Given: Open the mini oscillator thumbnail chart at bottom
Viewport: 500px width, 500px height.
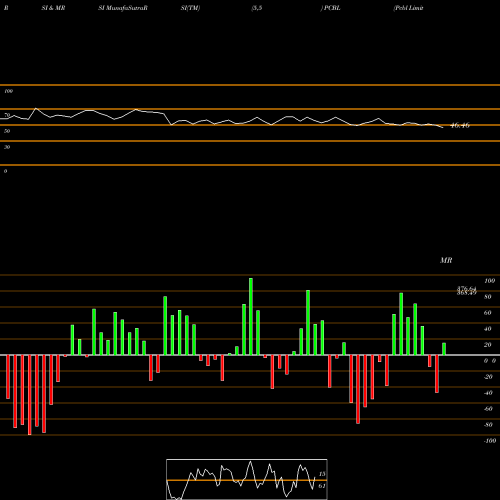Looking at the screenshot, I should 247,479.
